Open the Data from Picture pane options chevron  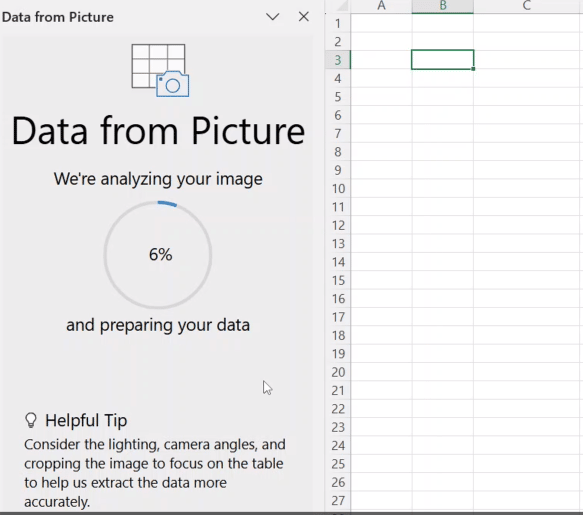(x=273, y=17)
